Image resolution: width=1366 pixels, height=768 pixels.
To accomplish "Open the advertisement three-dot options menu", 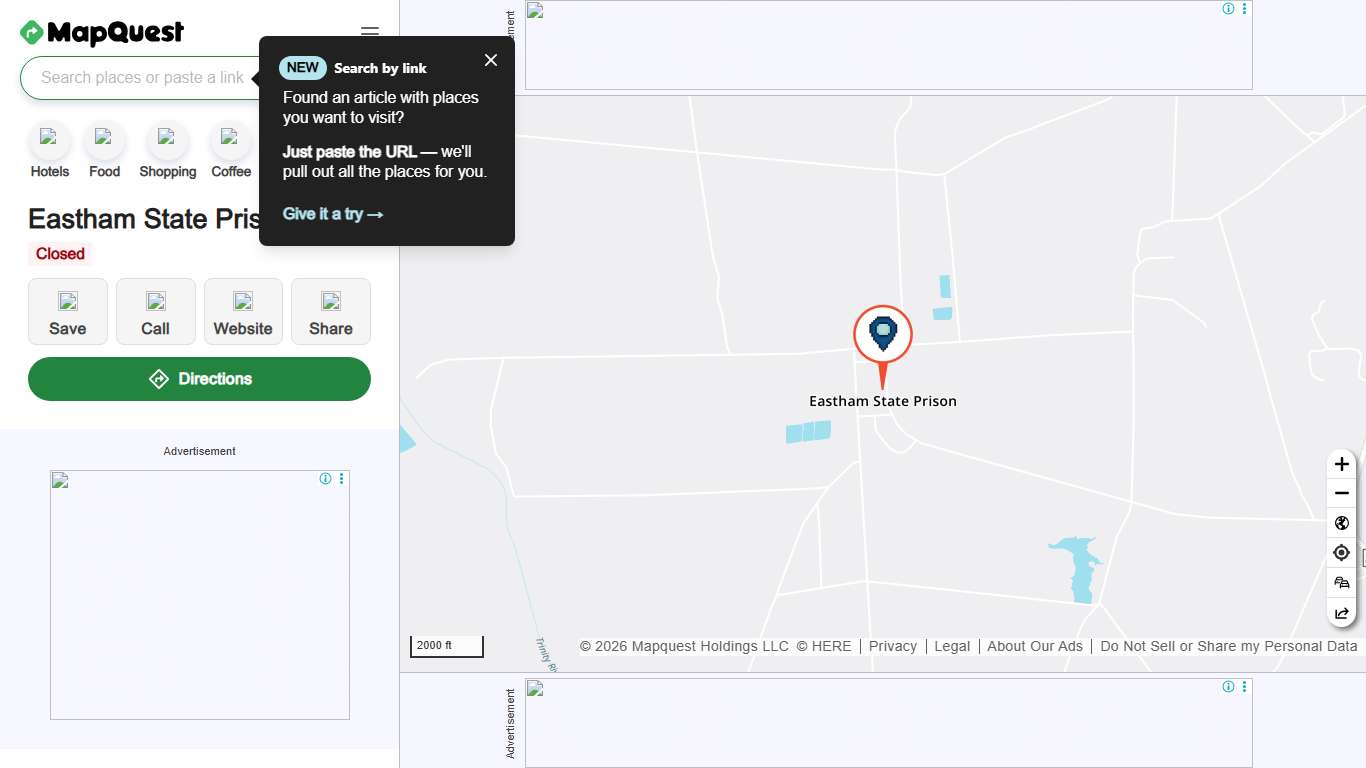I will 341,479.
